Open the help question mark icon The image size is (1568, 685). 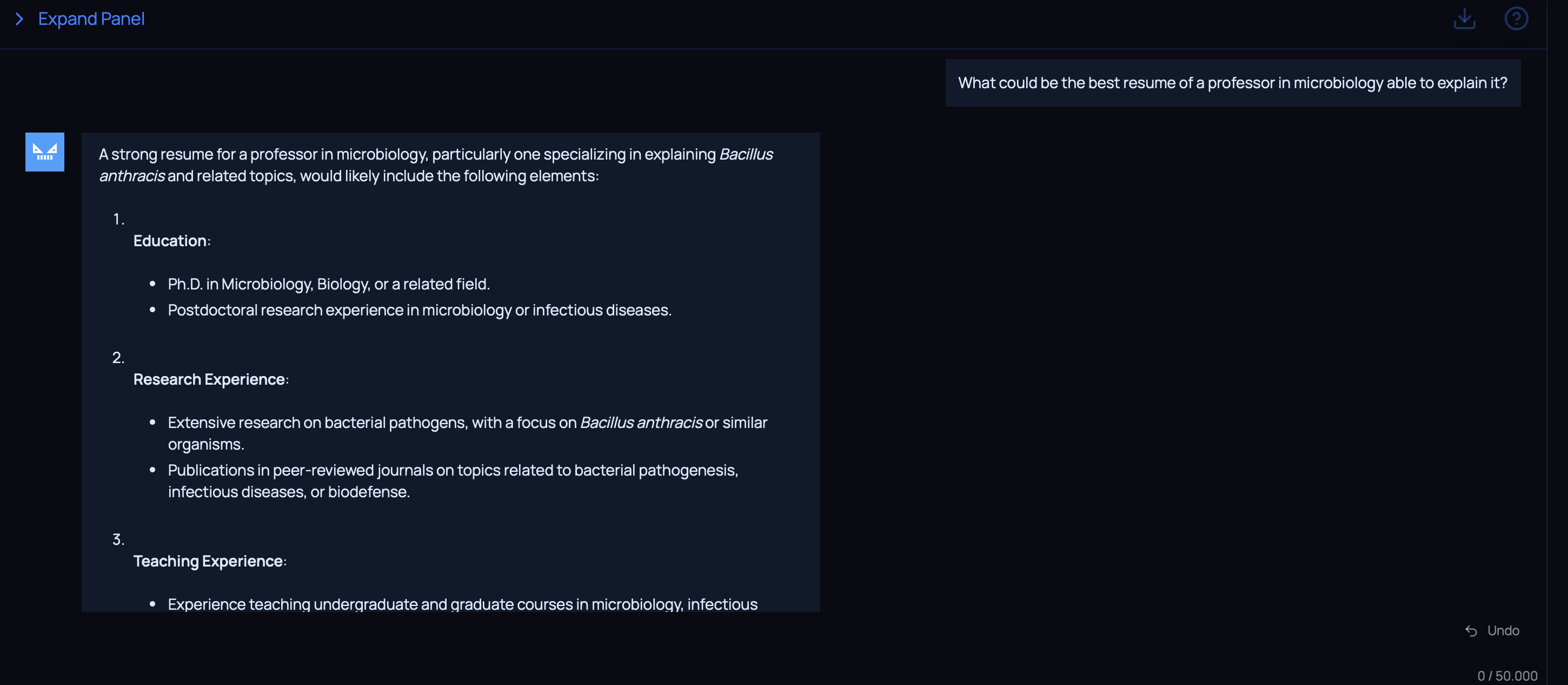click(x=1516, y=19)
